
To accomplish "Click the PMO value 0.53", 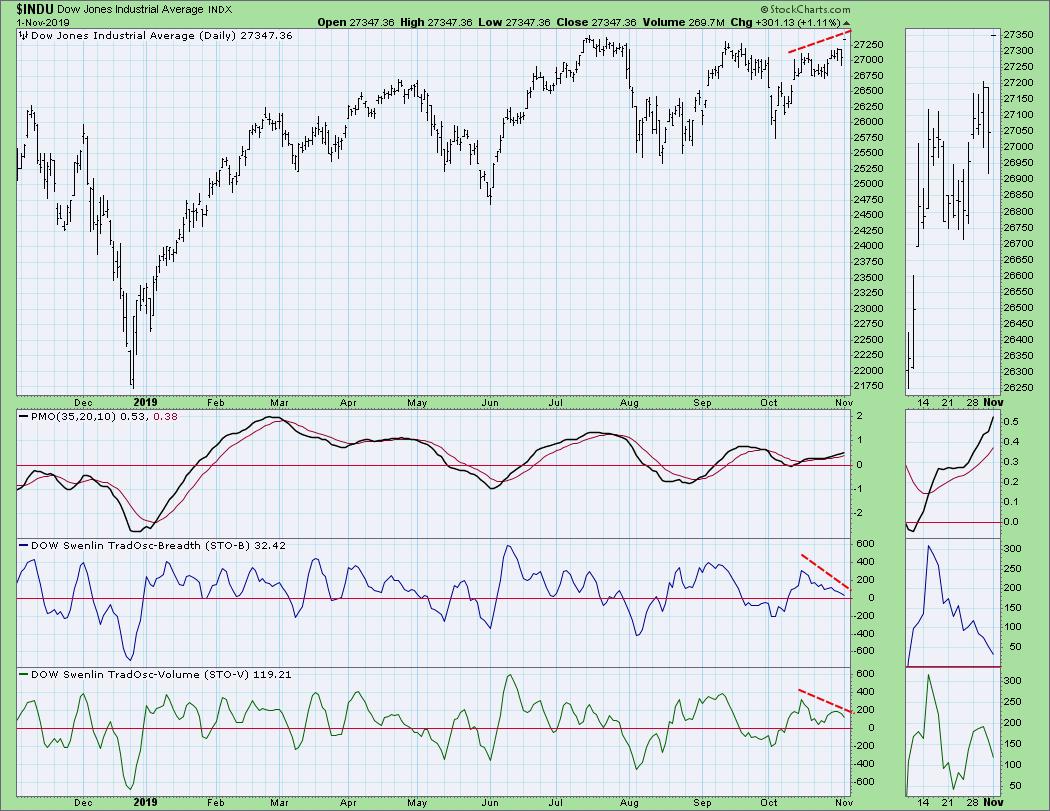I will 135,417.
